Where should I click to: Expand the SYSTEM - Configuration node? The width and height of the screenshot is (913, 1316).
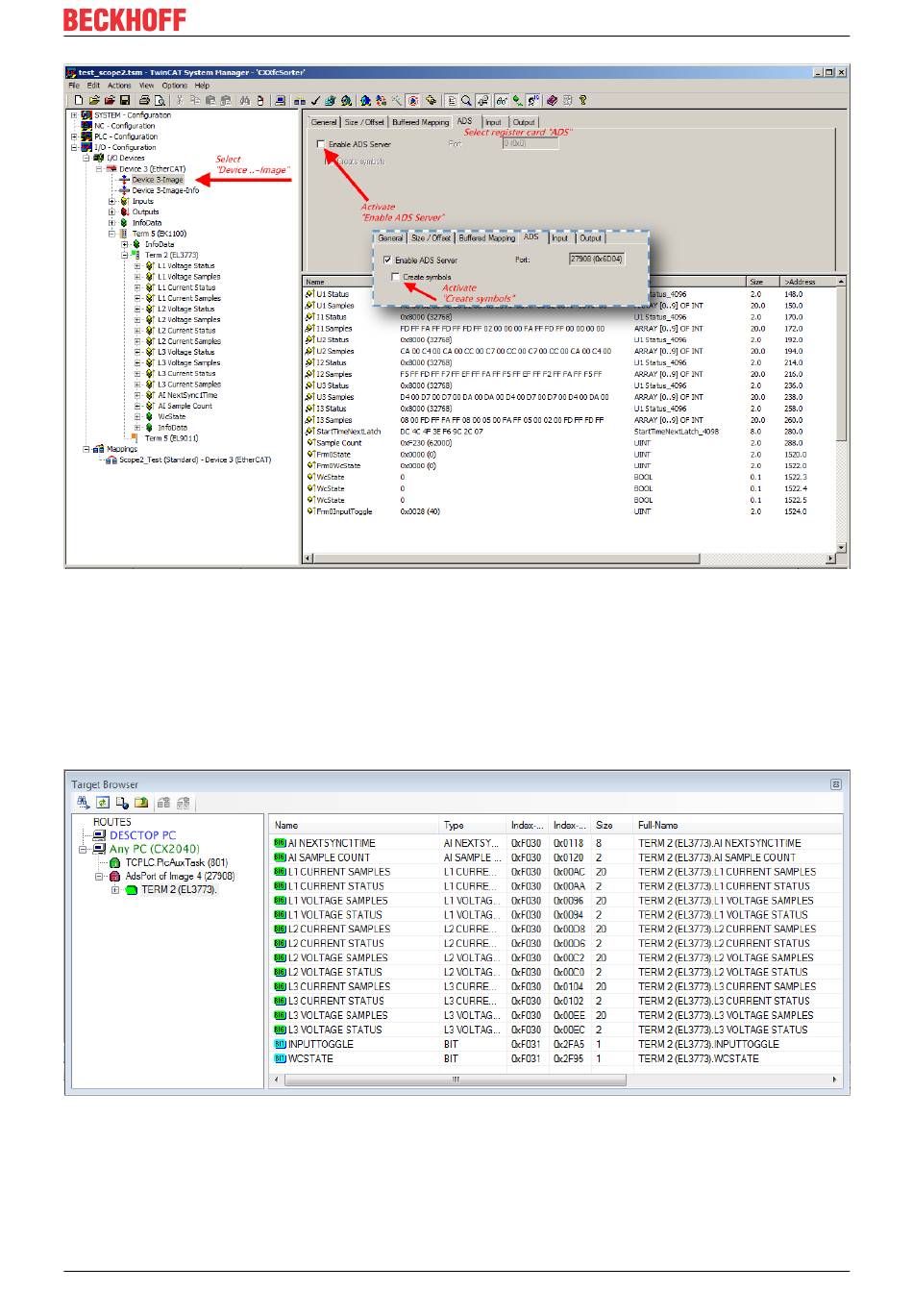pyautogui.click(x=74, y=115)
